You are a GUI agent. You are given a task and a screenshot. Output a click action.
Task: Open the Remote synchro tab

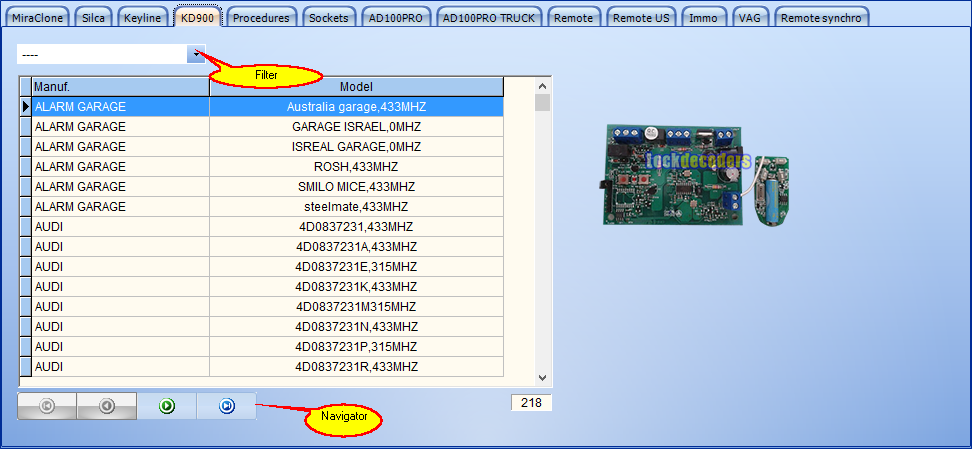pyautogui.click(x=821, y=18)
